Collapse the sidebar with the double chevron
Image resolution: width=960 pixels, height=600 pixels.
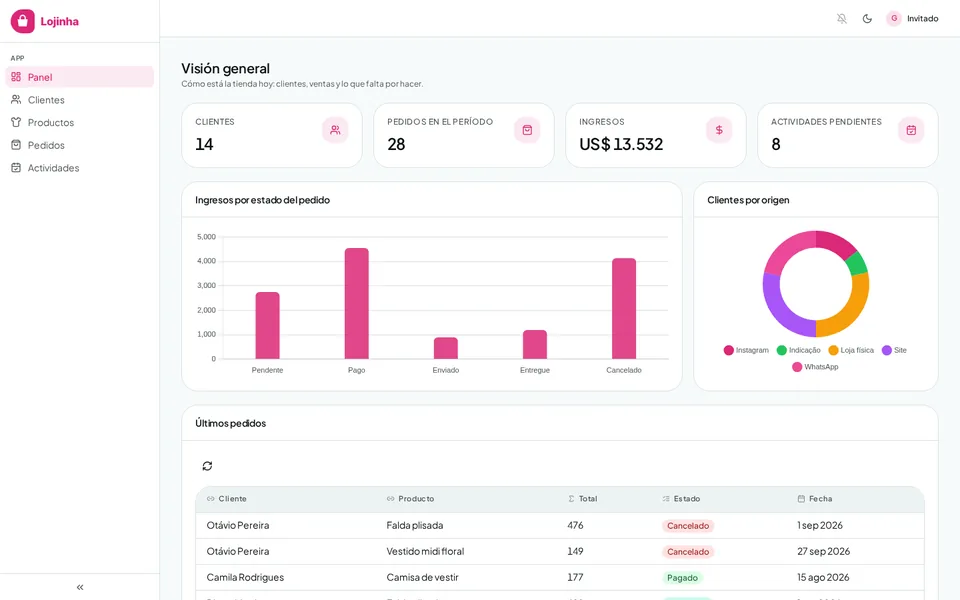80,587
